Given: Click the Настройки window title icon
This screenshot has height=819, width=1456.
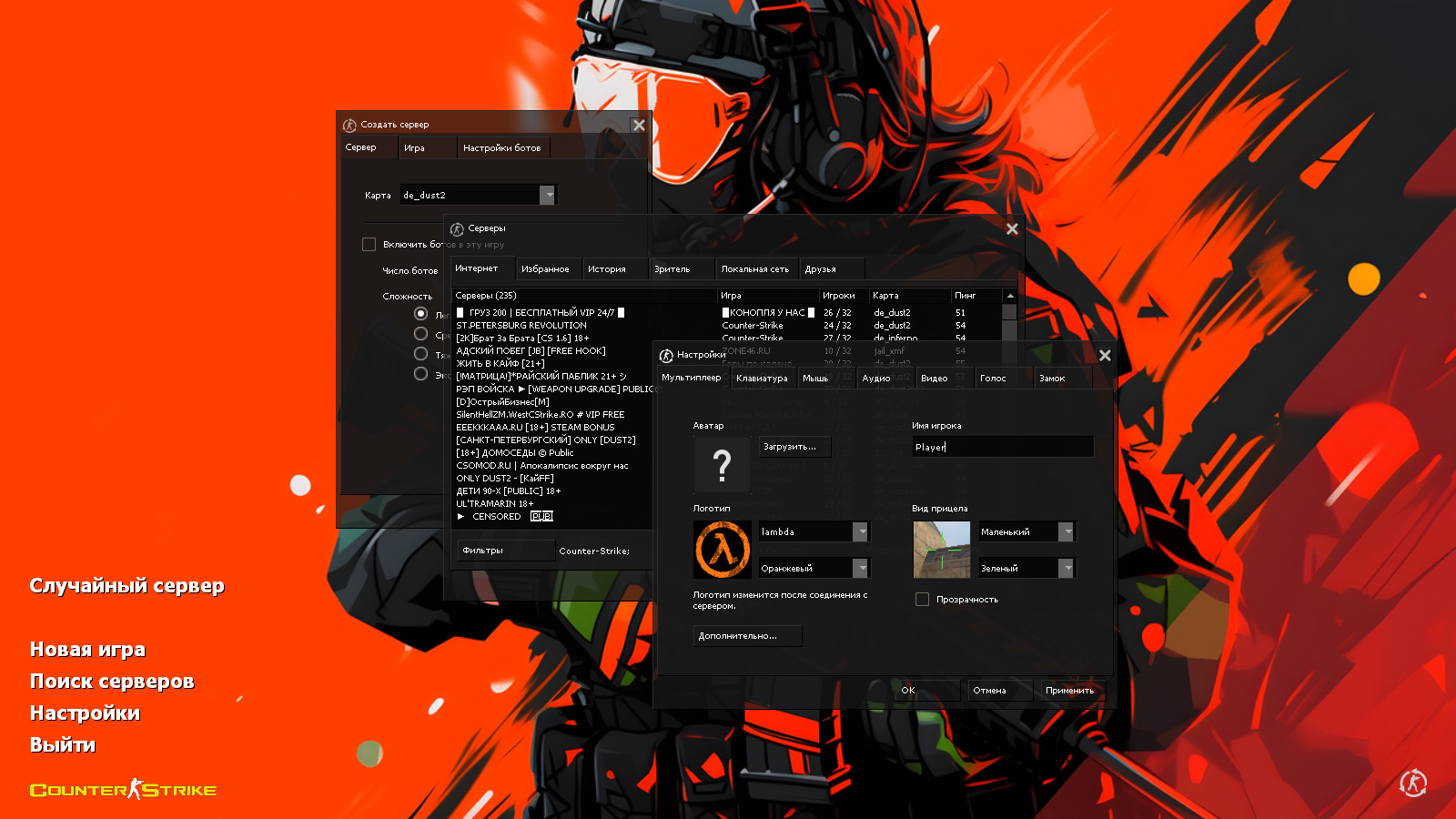Looking at the screenshot, I should click(666, 355).
